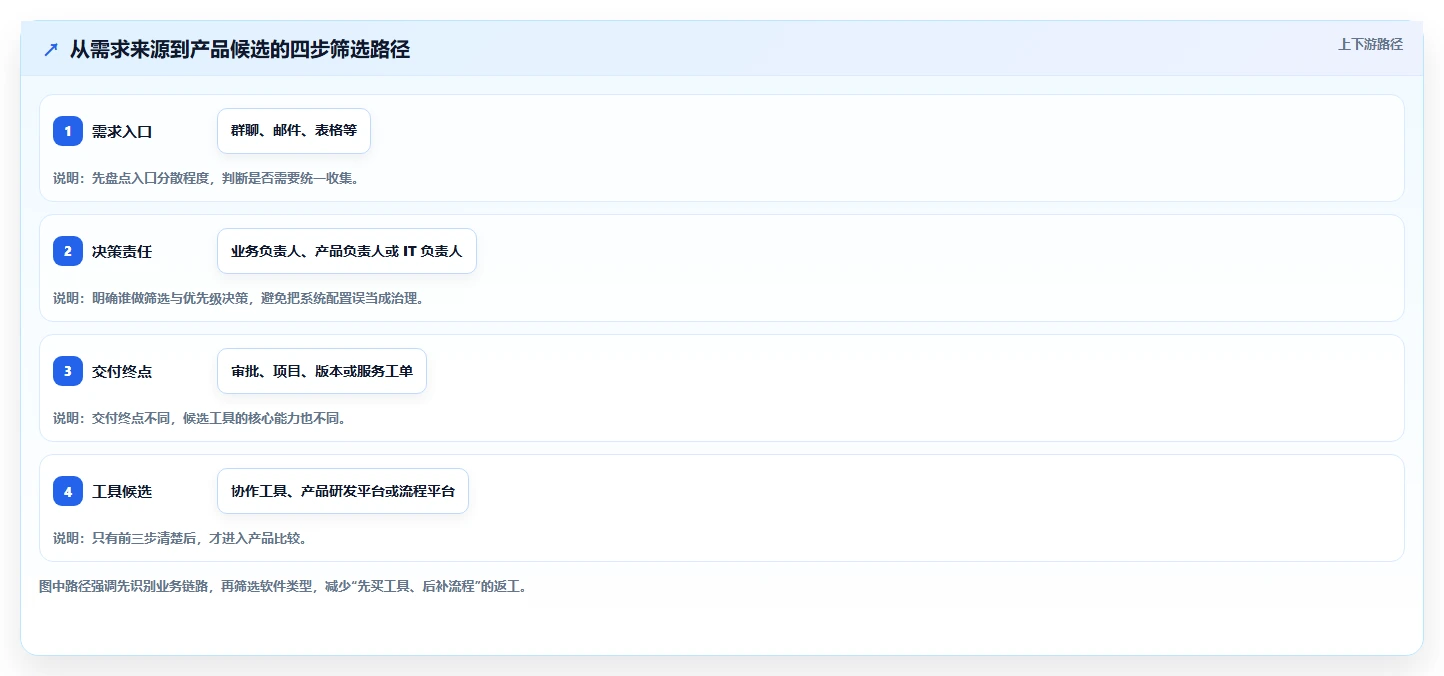Select the 群聊、邮件、表格等 chip
1444x676 pixels.
tap(294, 131)
